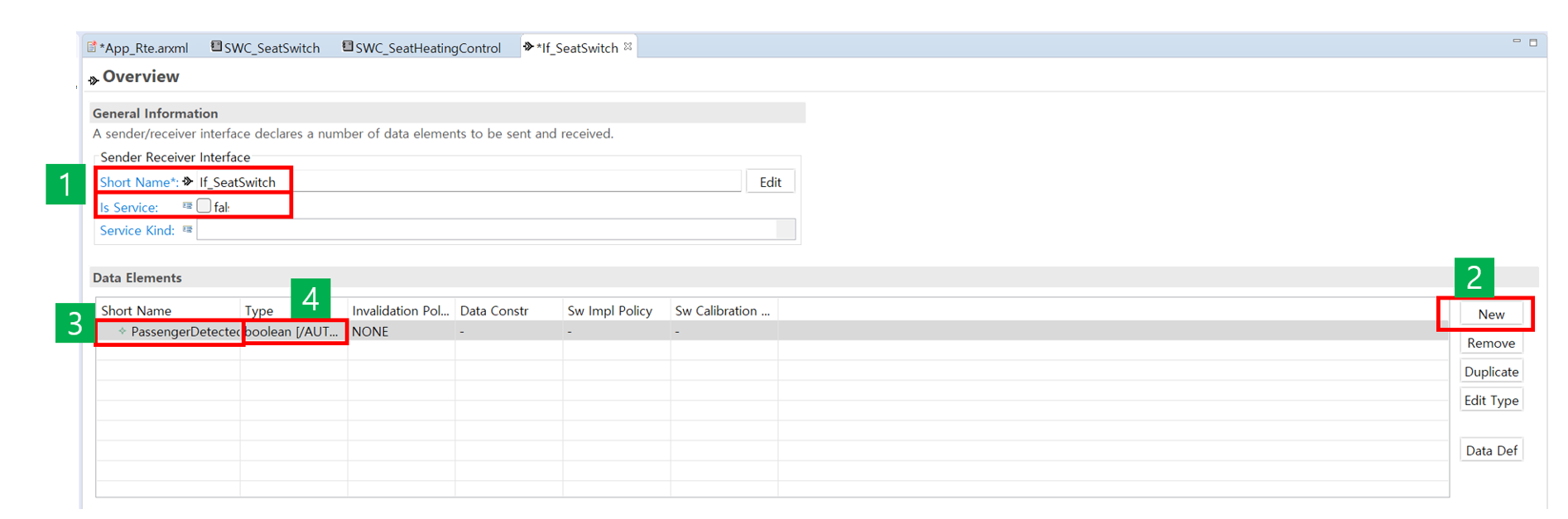Viewport: 1568px width, 519px height.
Task: Toggle the Is Service checkbox
Action: tap(204, 206)
